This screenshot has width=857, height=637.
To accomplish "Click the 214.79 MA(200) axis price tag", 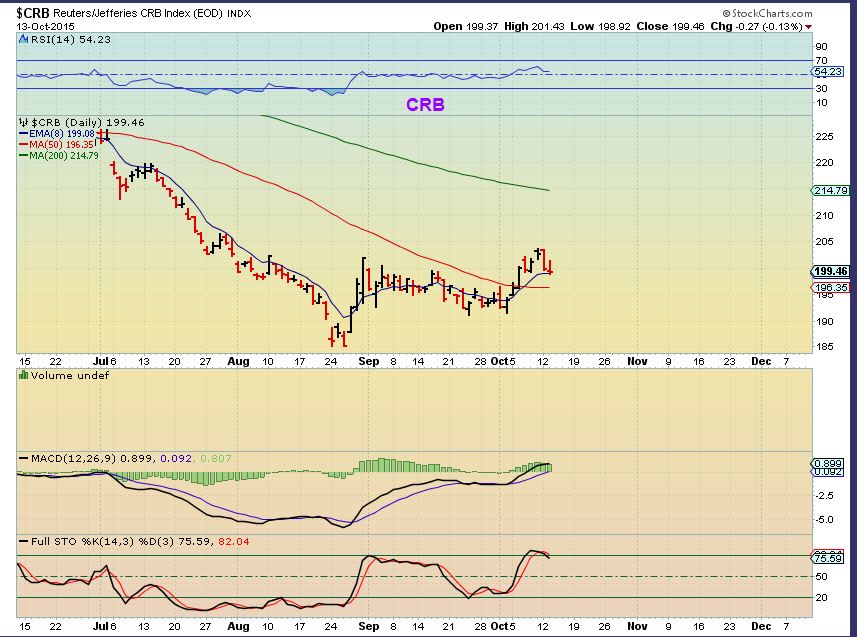I will click(831, 190).
